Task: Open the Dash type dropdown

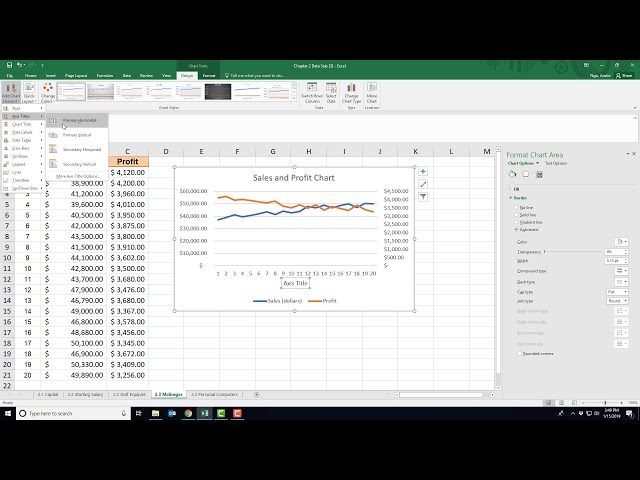Action: (621, 282)
